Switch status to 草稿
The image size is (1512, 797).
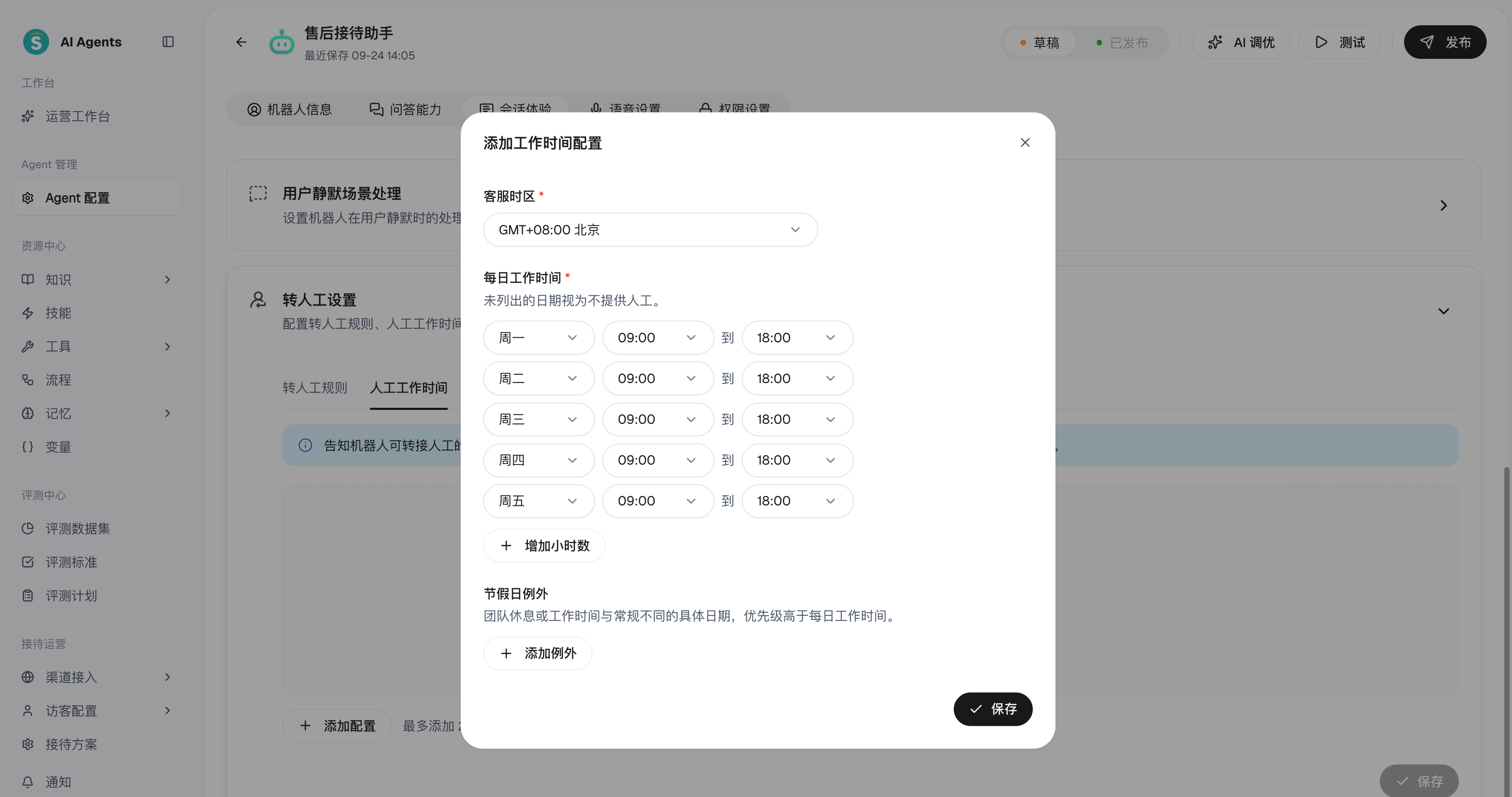pyautogui.click(x=1039, y=43)
